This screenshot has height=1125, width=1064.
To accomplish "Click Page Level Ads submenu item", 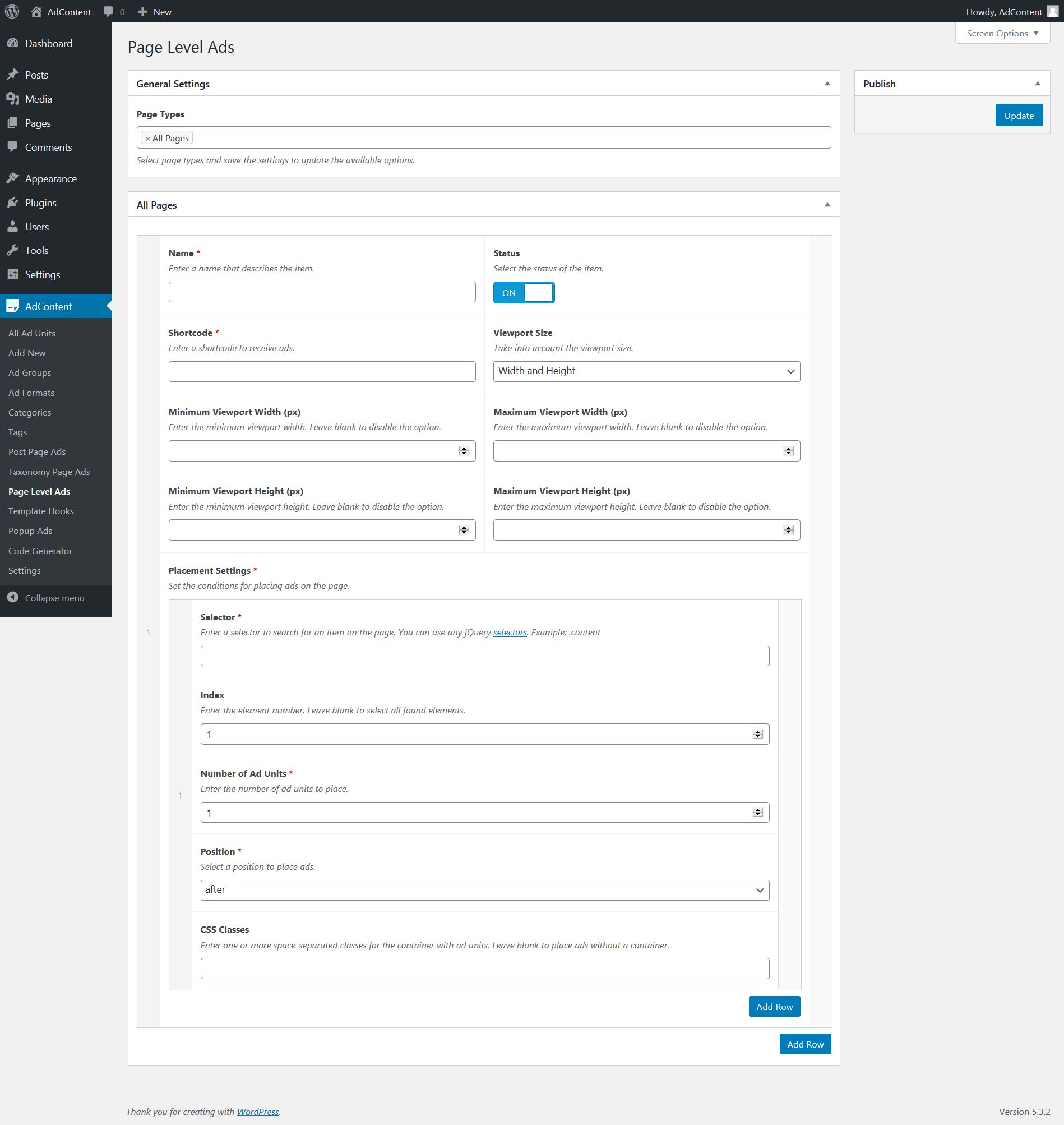I will click(x=39, y=492).
